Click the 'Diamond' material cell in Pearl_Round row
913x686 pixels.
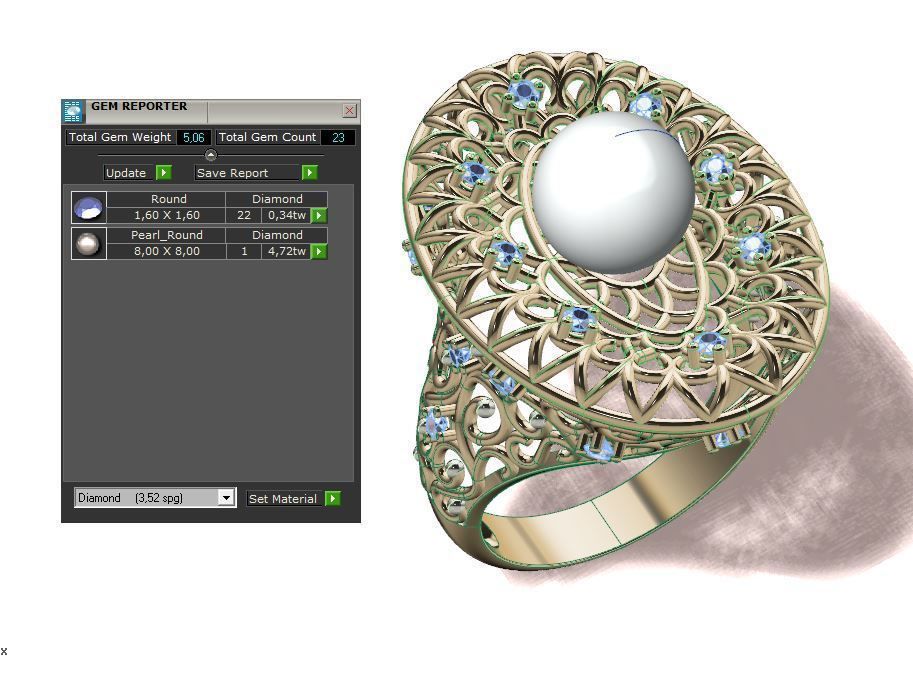pos(277,235)
